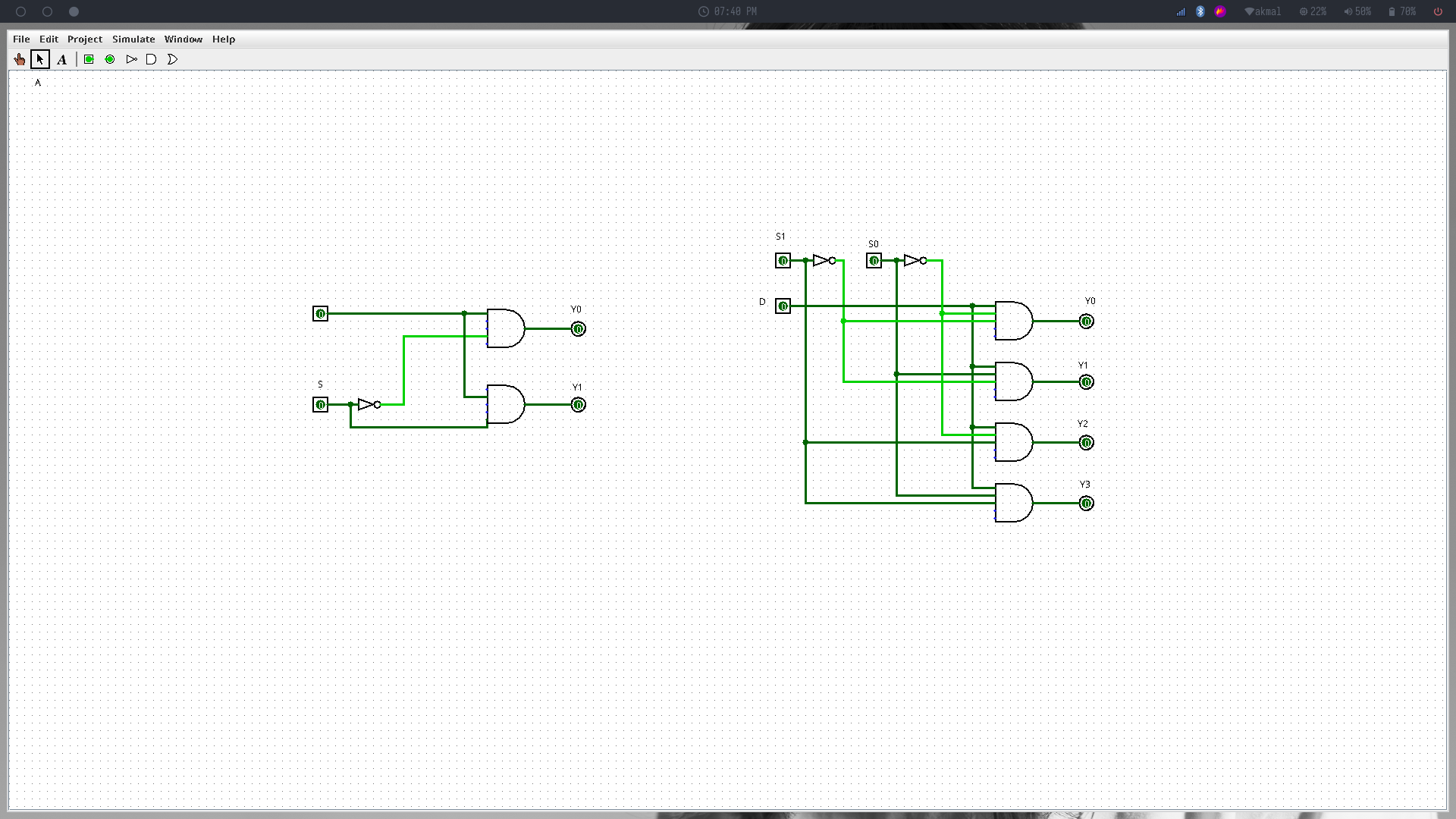Select the AND gate feeding Y1 in four-output circuit
Screen dimensions: 1456x819
(1014, 381)
